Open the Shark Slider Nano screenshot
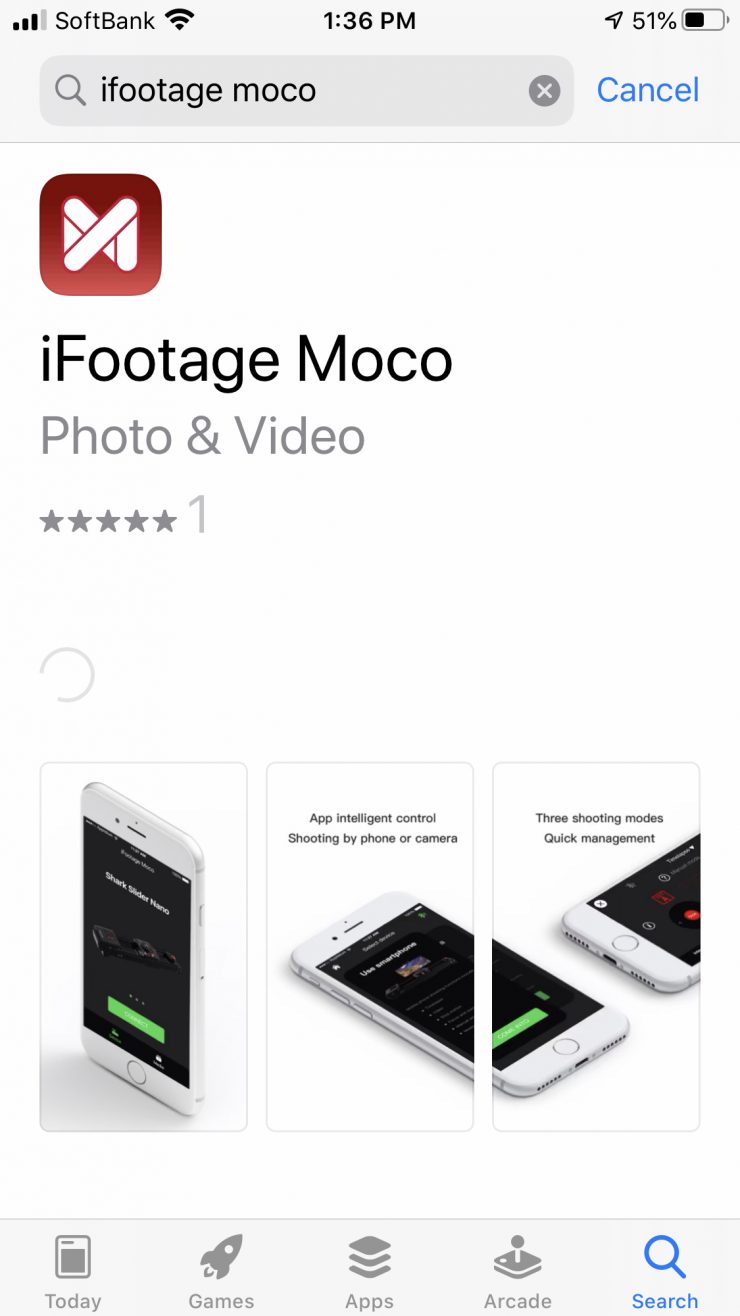740x1316 pixels. (x=143, y=947)
